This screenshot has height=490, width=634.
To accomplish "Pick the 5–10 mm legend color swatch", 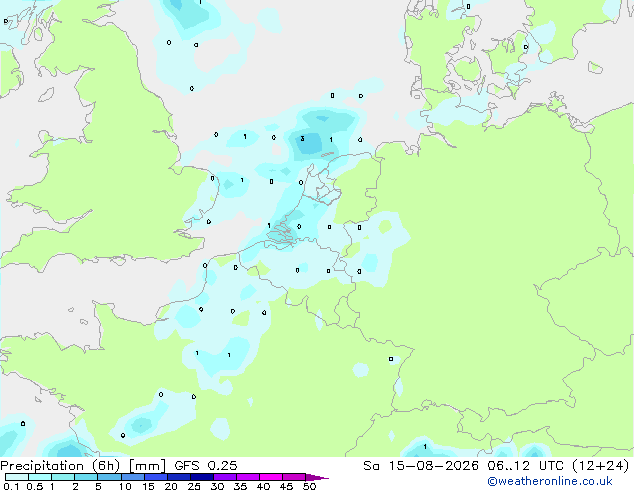I will (x=109, y=477).
